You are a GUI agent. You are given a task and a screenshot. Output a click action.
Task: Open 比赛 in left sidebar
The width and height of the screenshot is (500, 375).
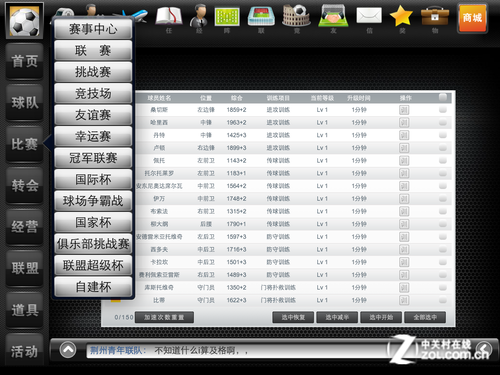tap(24, 144)
